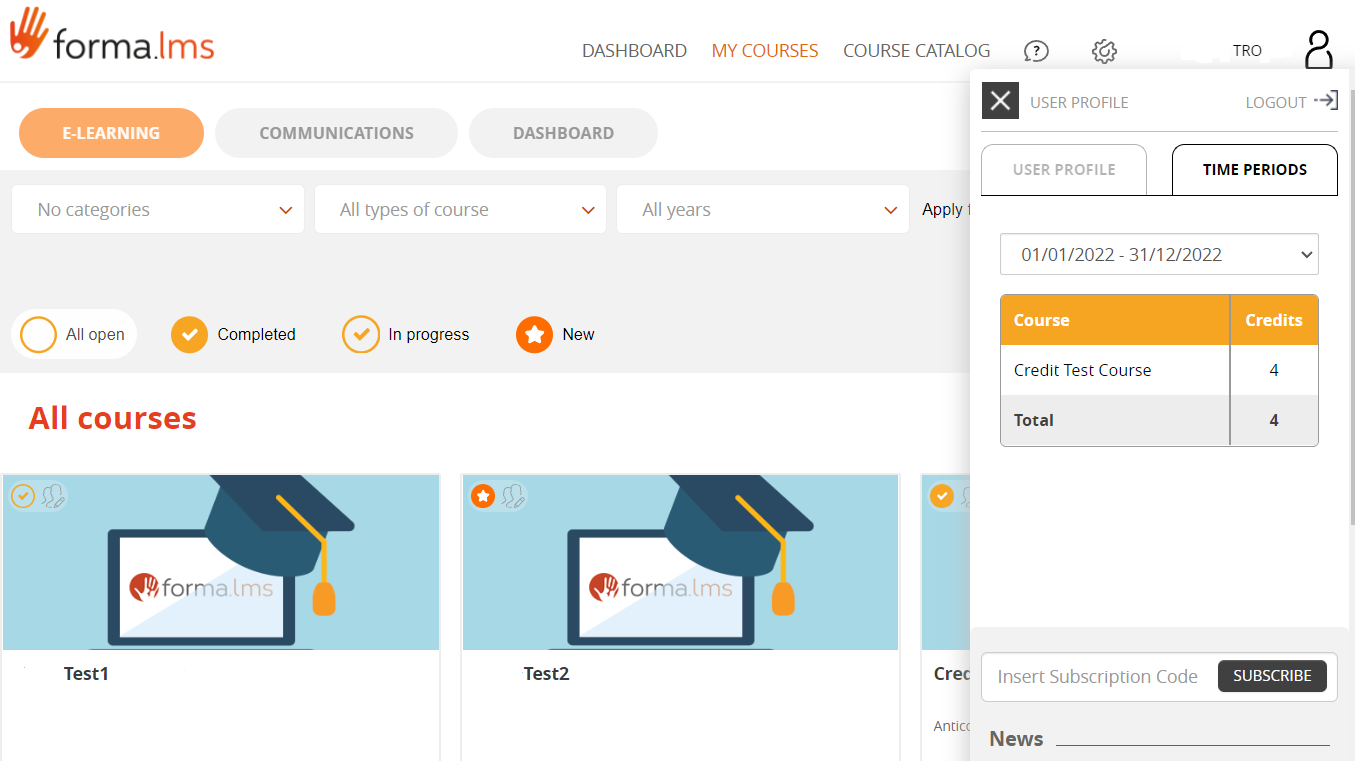Open the Credit Test Course link

tap(1082, 370)
